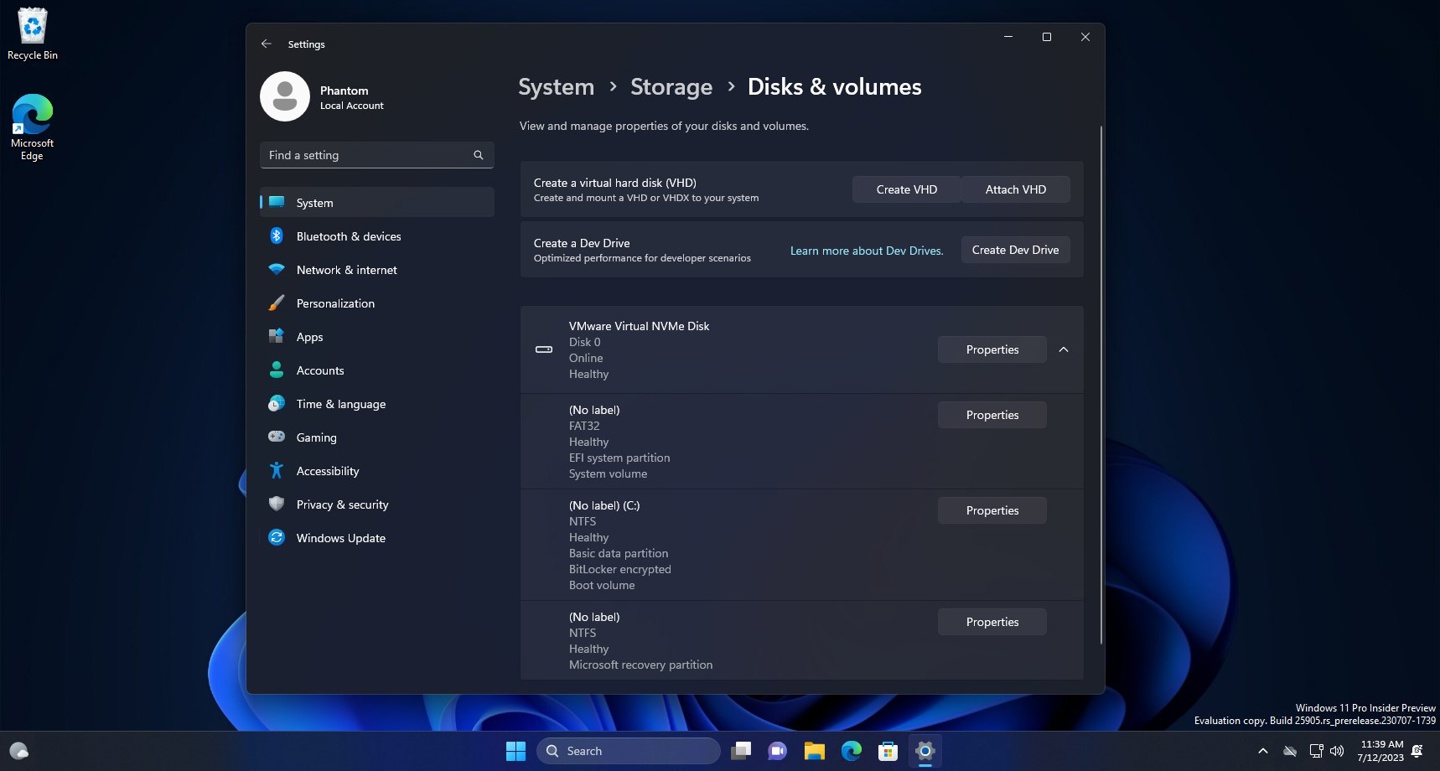Open Network & internet settings

pyautogui.click(x=346, y=269)
